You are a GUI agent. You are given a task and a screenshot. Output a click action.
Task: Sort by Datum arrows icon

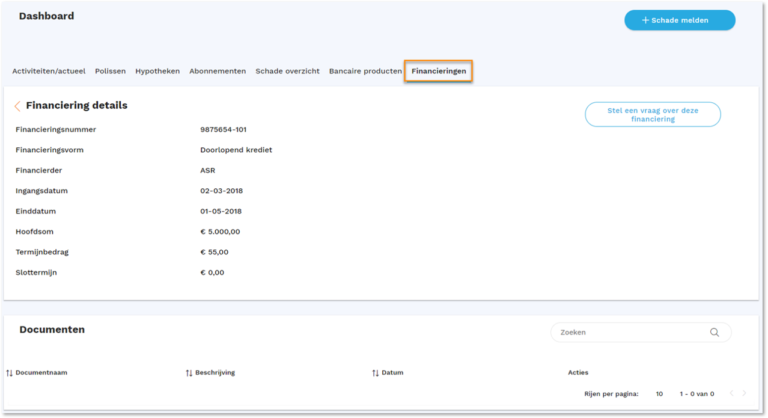375,373
